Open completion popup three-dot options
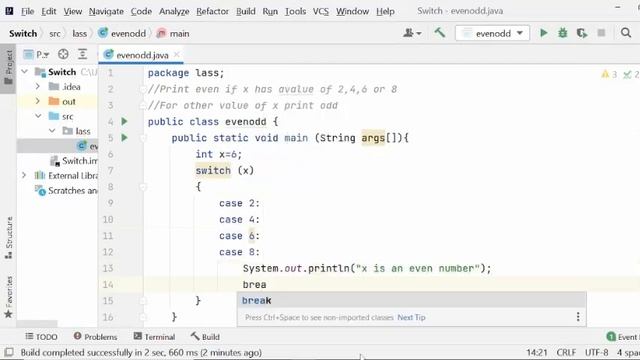This screenshot has height=360, width=640. click(578, 317)
